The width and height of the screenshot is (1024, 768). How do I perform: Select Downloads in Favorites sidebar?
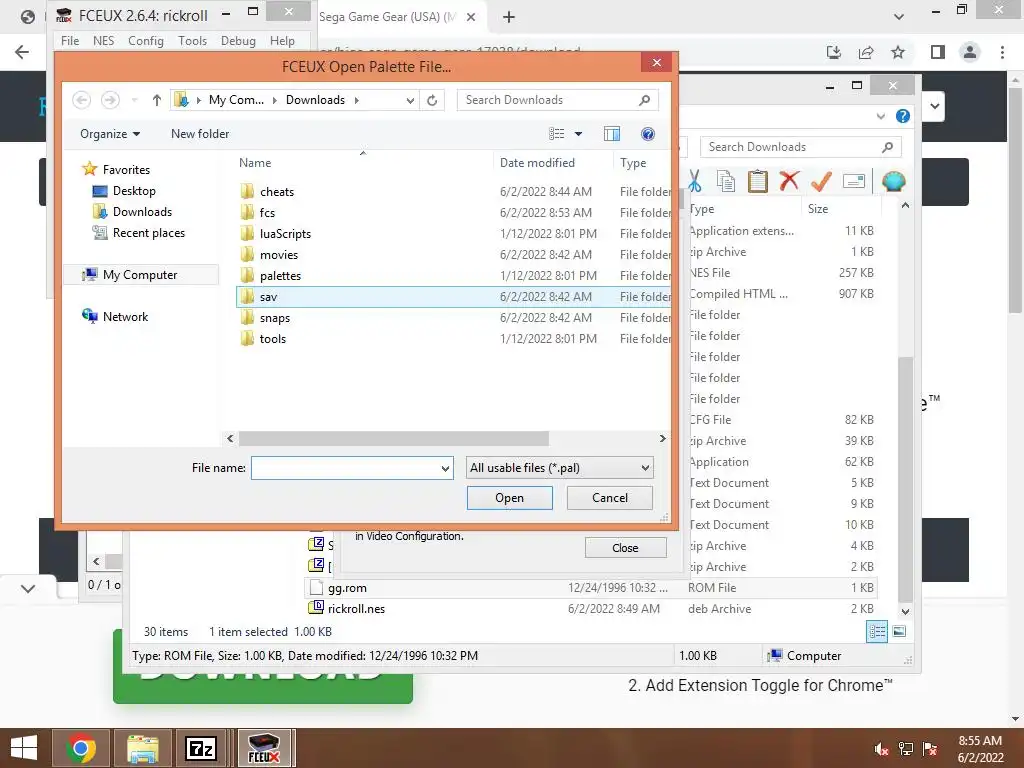(142, 212)
